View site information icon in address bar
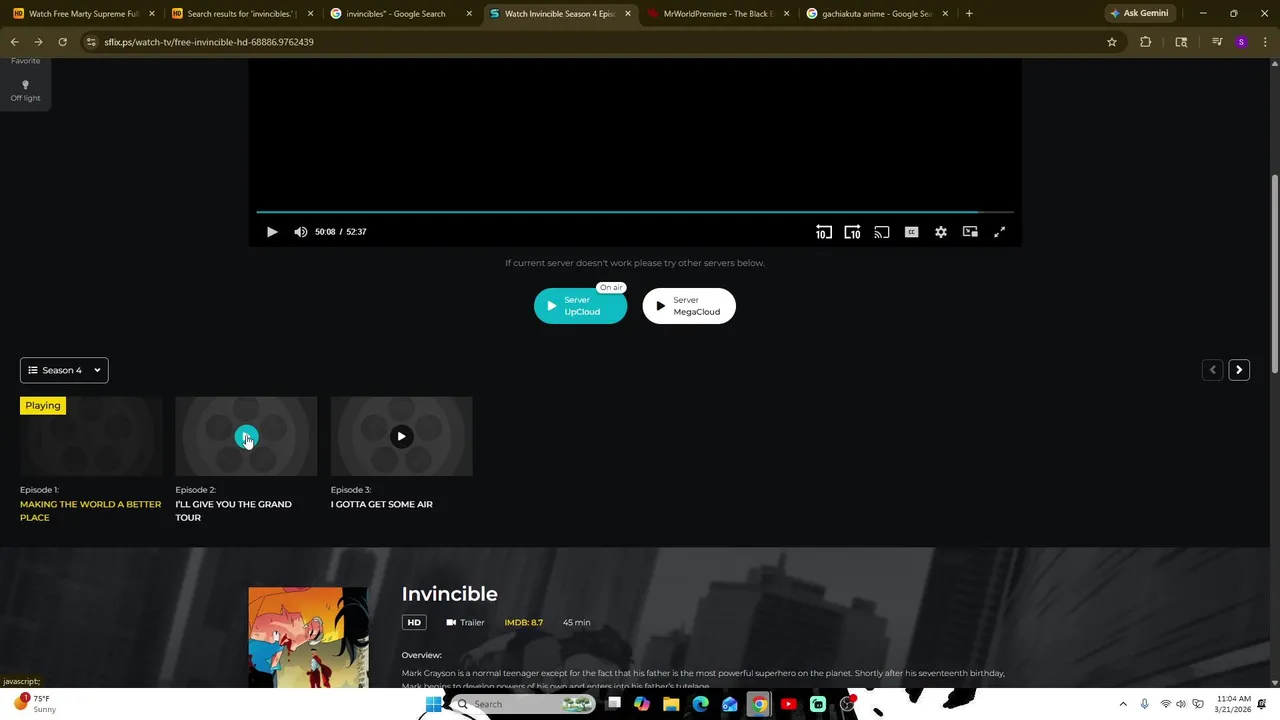The width and height of the screenshot is (1280, 720). click(x=91, y=42)
